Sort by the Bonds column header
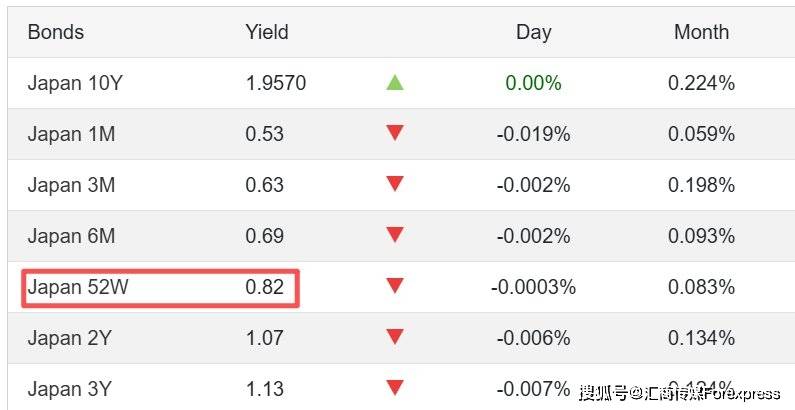 (56, 32)
